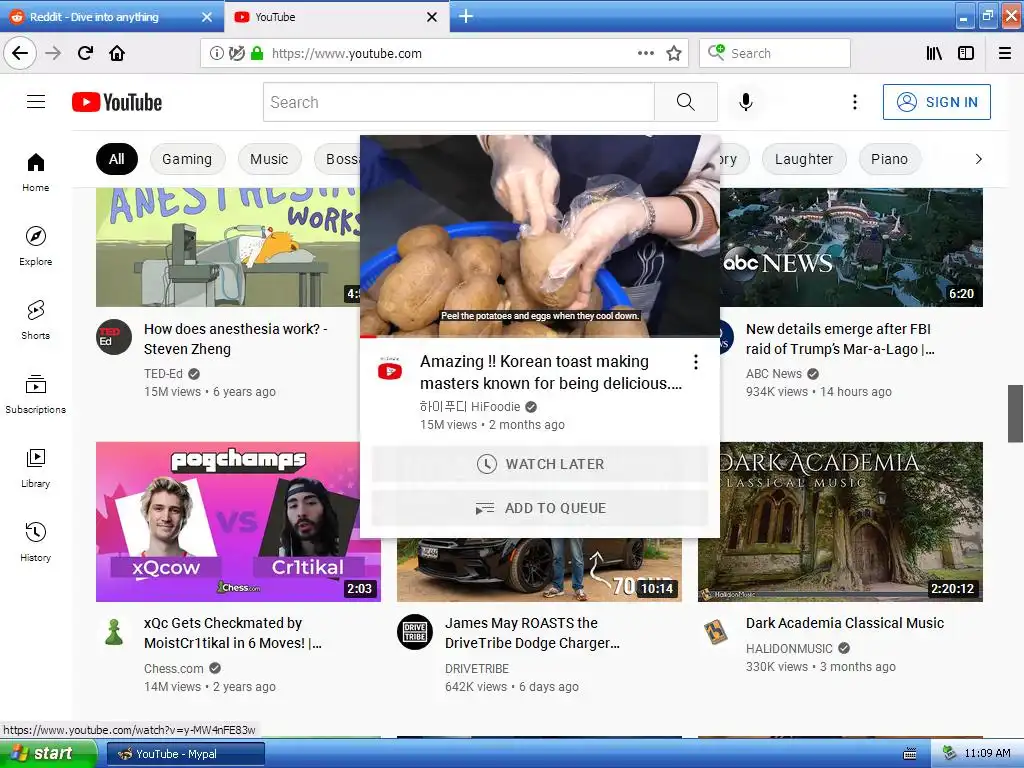This screenshot has width=1024, height=768.
Task: Select the Gaming filter chip
Action: click(x=187, y=159)
